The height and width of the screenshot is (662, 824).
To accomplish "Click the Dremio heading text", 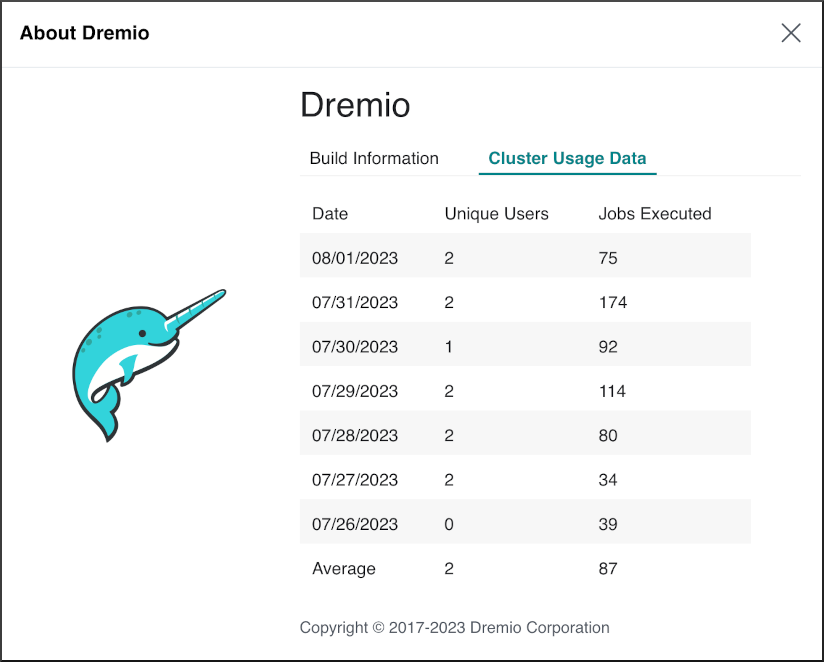I will click(355, 106).
